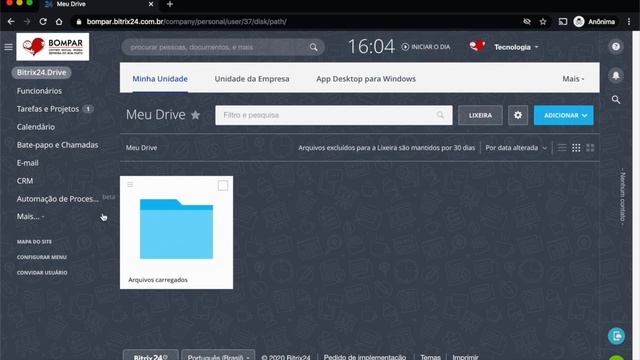The image size is (640, 360).
Task: Click the BOMPAR company logo
Action: 53,47
